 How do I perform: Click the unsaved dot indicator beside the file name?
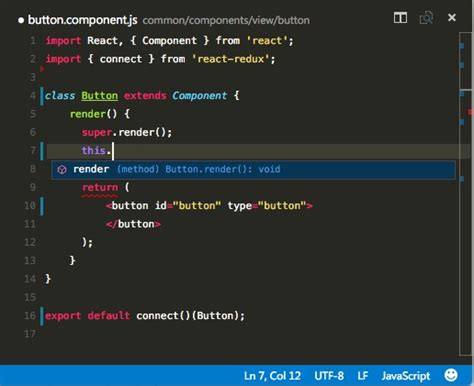pyautogui.click(x=21, y=21)
